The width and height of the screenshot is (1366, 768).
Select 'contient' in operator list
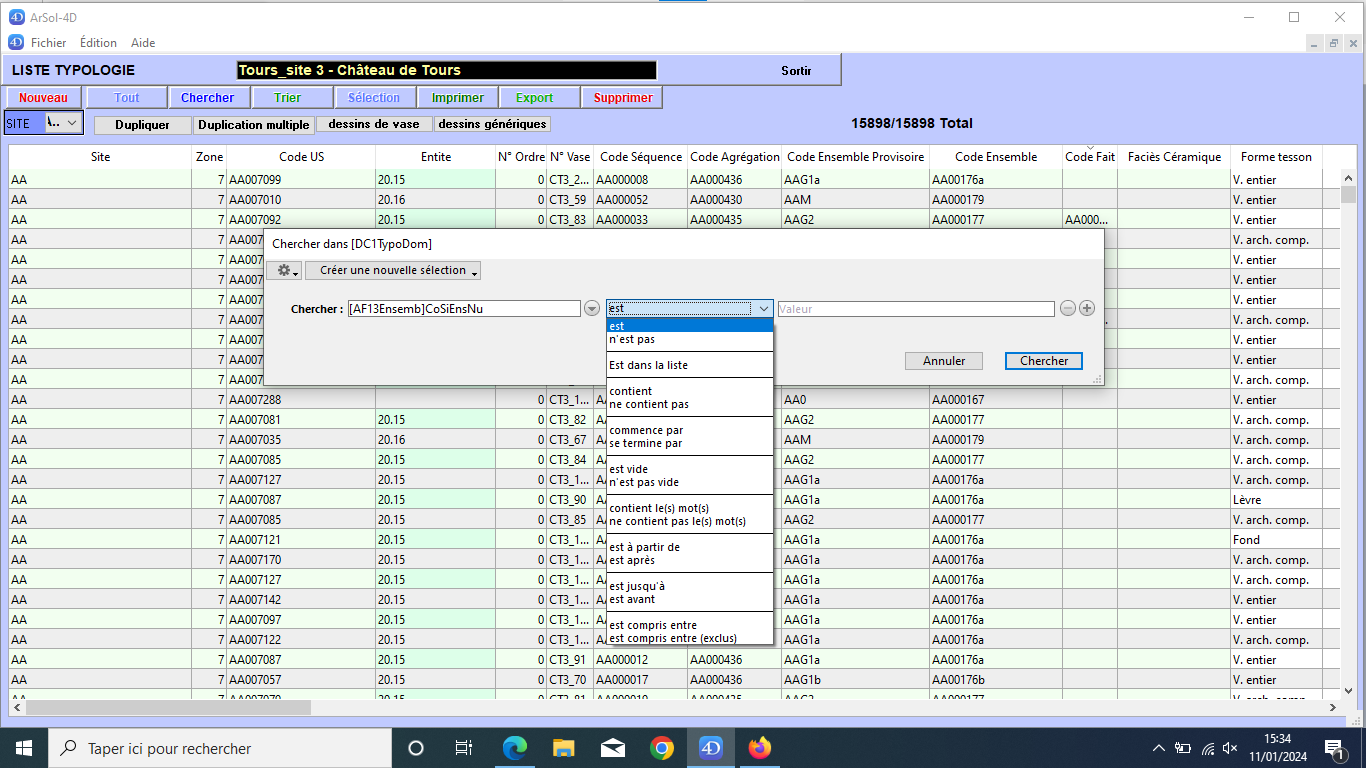[631, 391]
